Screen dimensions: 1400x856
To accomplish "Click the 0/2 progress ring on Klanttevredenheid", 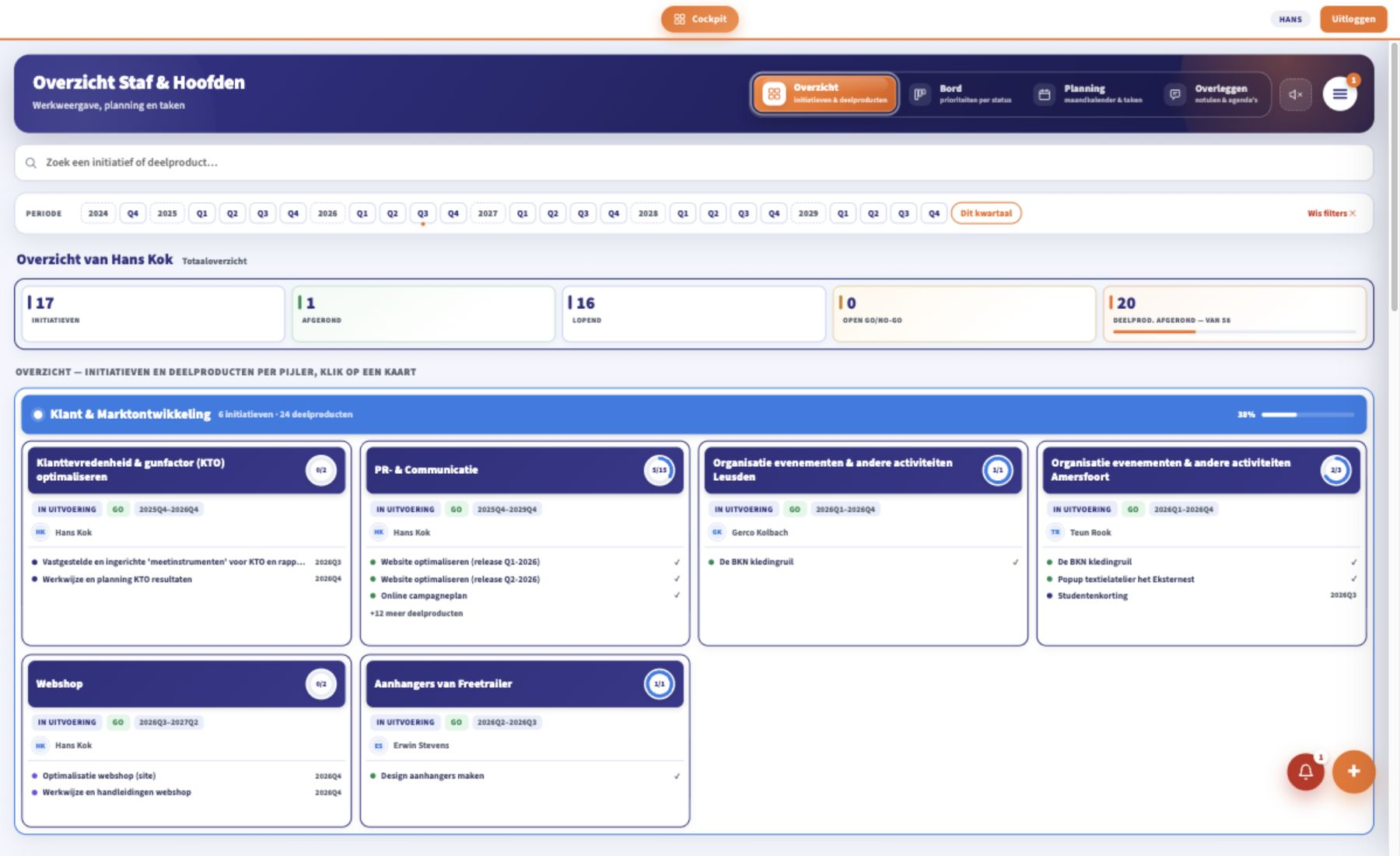I will (x=320, y=470).
